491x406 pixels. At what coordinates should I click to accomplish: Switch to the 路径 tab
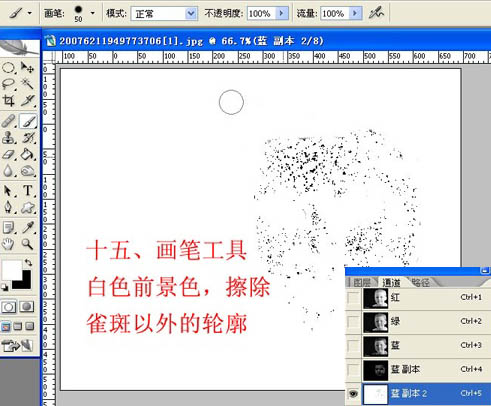coord(421,283)
